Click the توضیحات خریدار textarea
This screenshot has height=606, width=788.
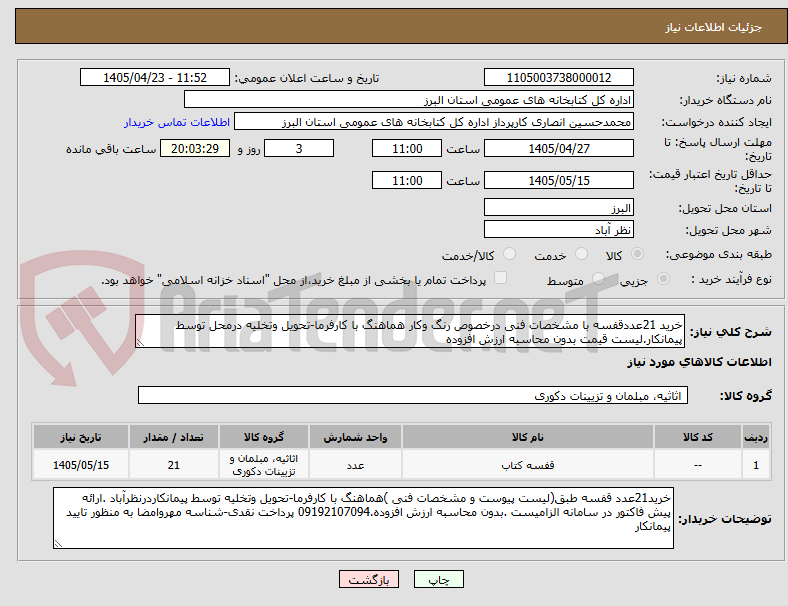tap(363, 518)
